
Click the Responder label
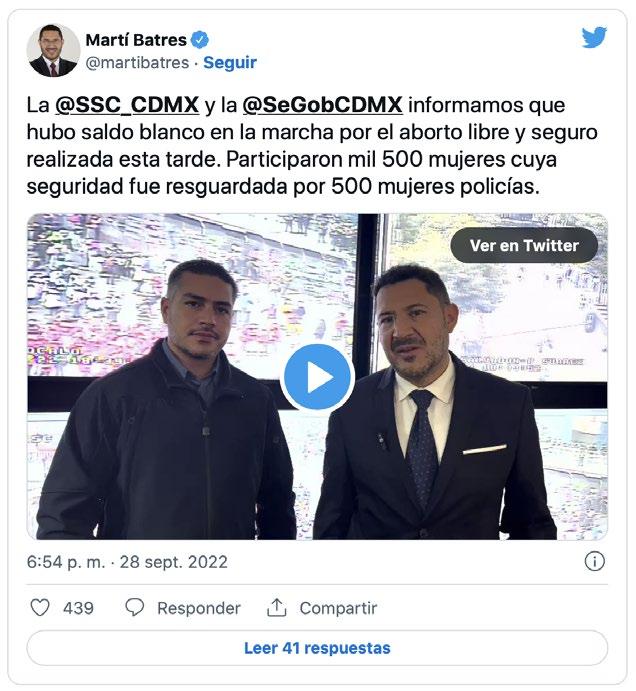click(x=199, y=608)
